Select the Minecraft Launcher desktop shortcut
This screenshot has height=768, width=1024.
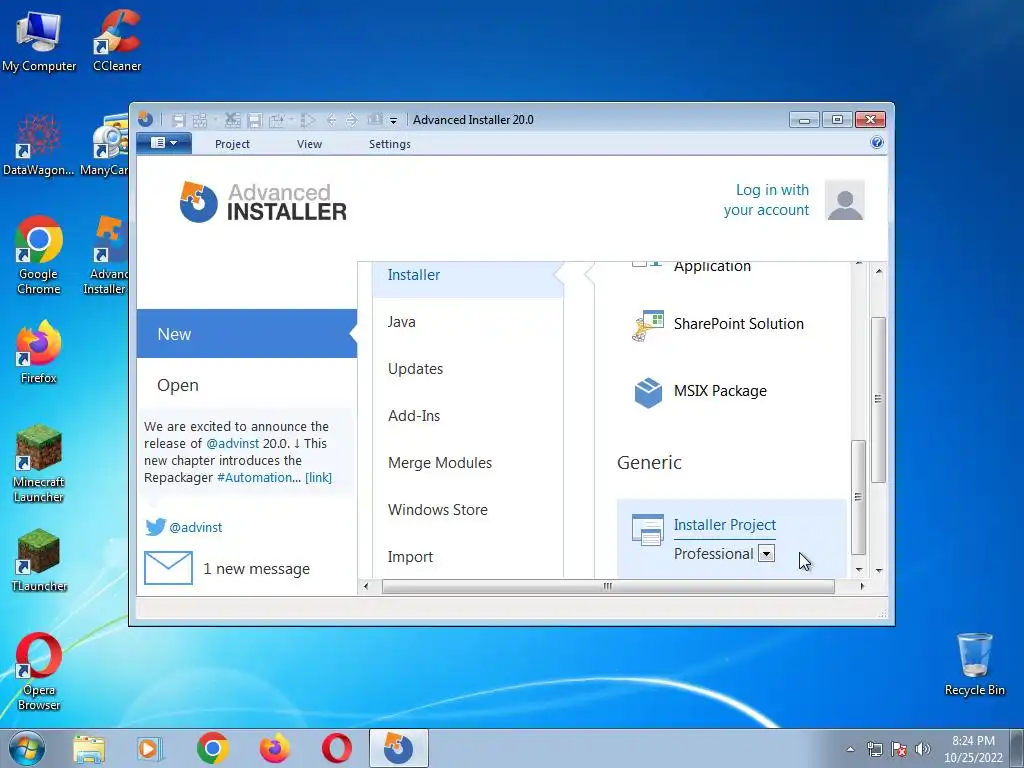point(39,464)
